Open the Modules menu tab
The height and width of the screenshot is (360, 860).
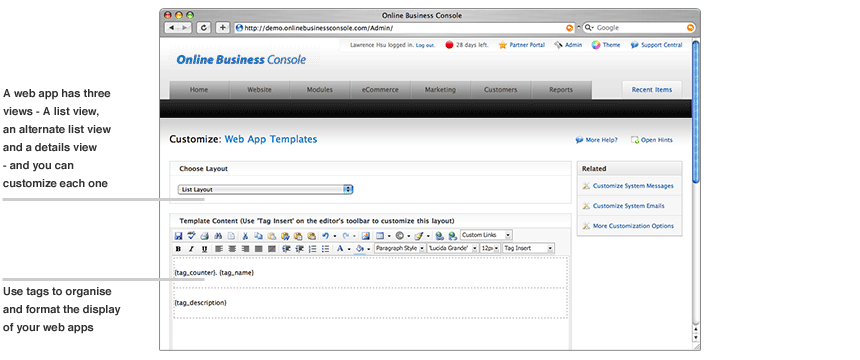[320, 90]
